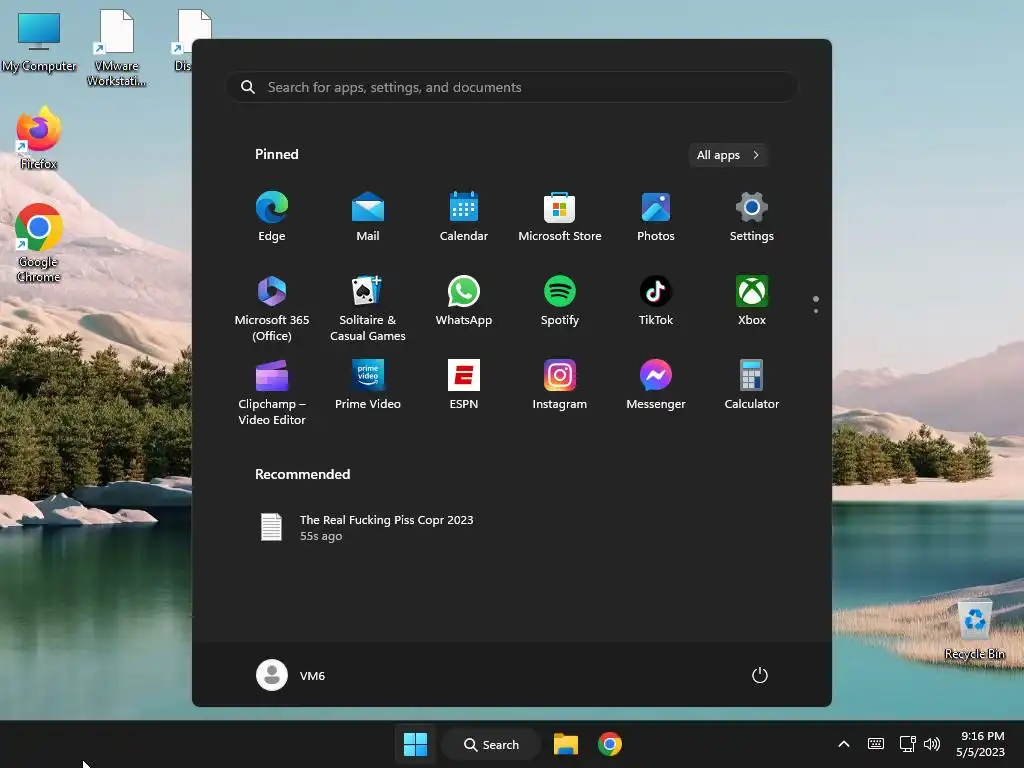Select Google Chrome desktop shortcut
Image resolution: width=1024 pixels, height=768 pixels.
pyautogui.click(x=39, y=243)
